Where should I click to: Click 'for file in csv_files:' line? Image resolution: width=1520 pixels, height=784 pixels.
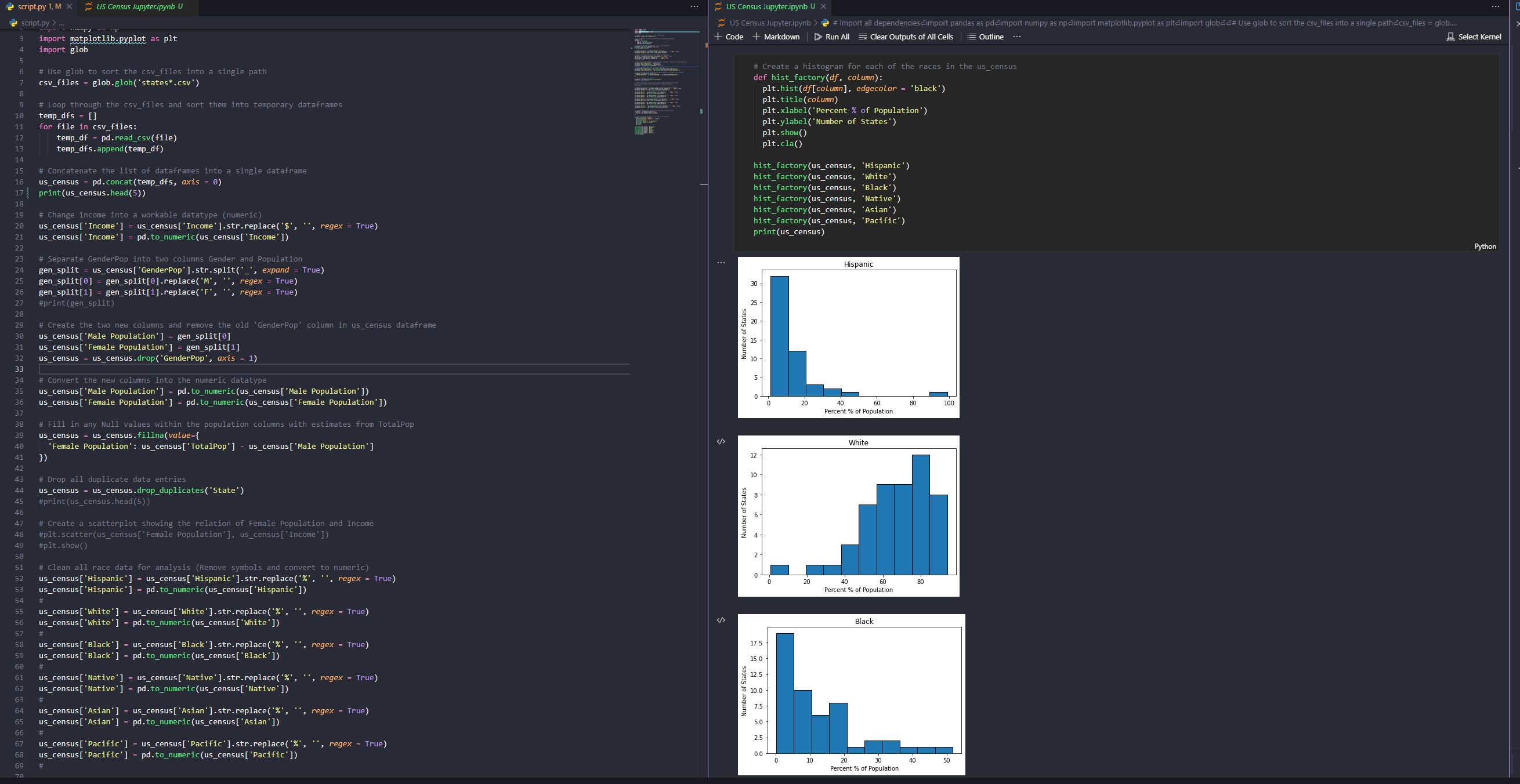point(88,127)
